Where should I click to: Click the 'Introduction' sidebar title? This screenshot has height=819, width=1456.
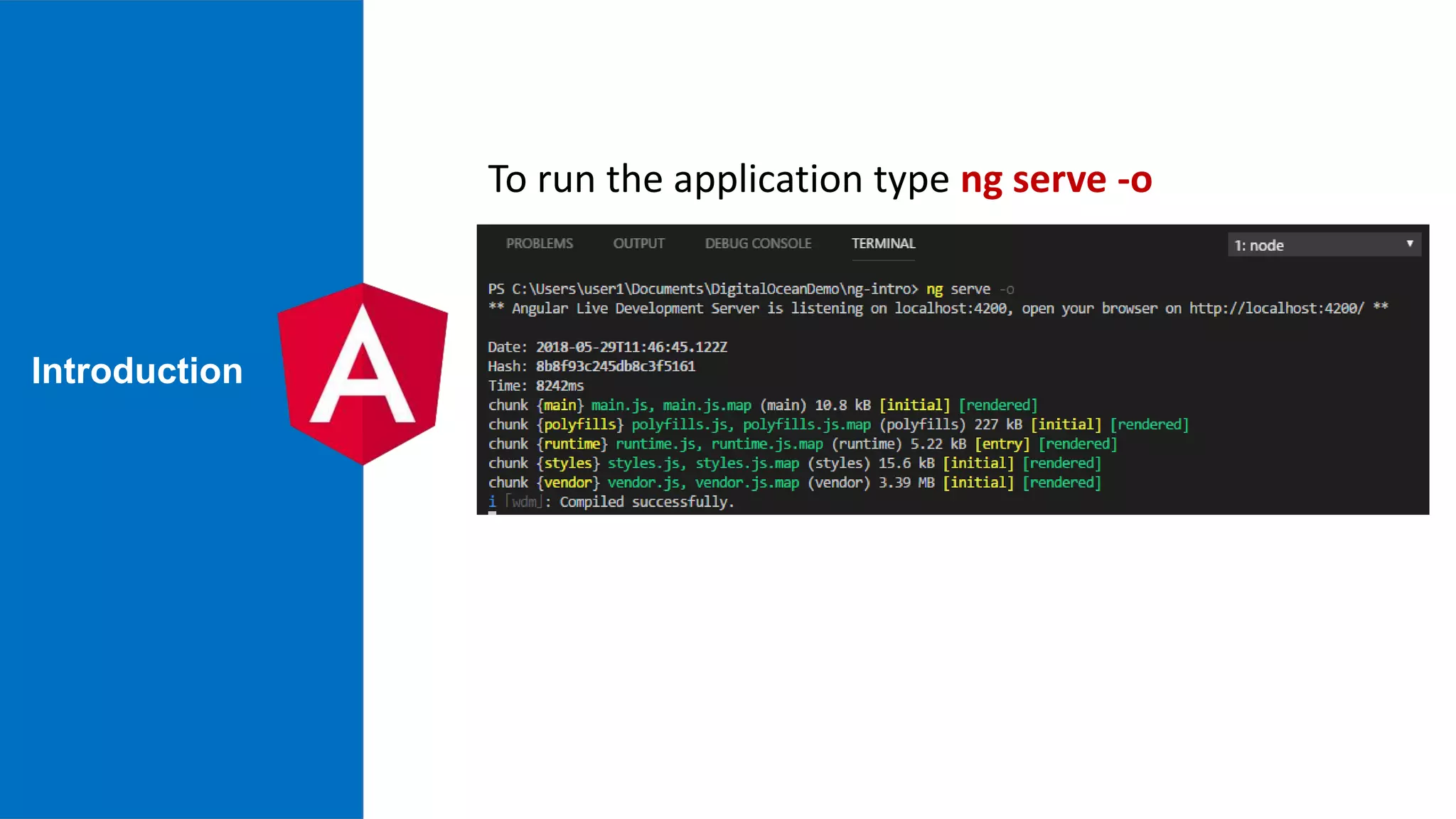(x=137, y=371)
